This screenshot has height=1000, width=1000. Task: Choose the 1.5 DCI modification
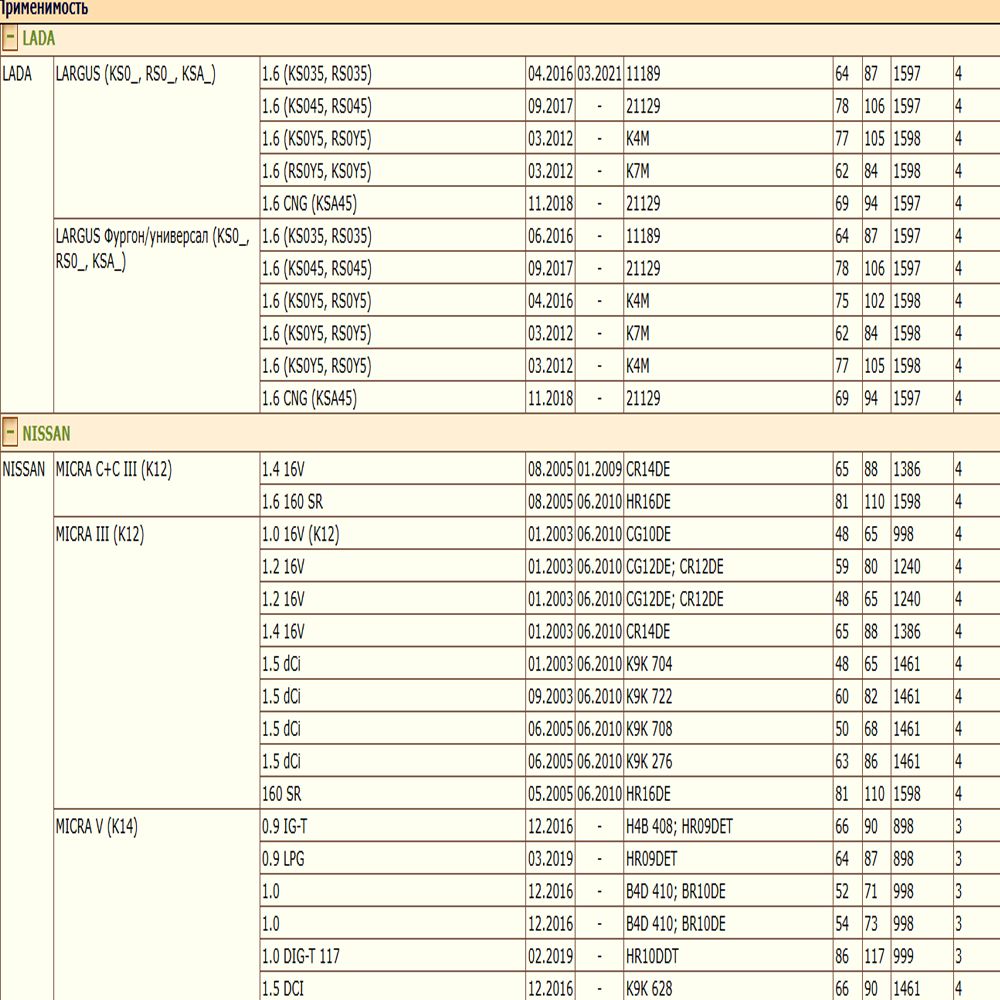point(283,989)
